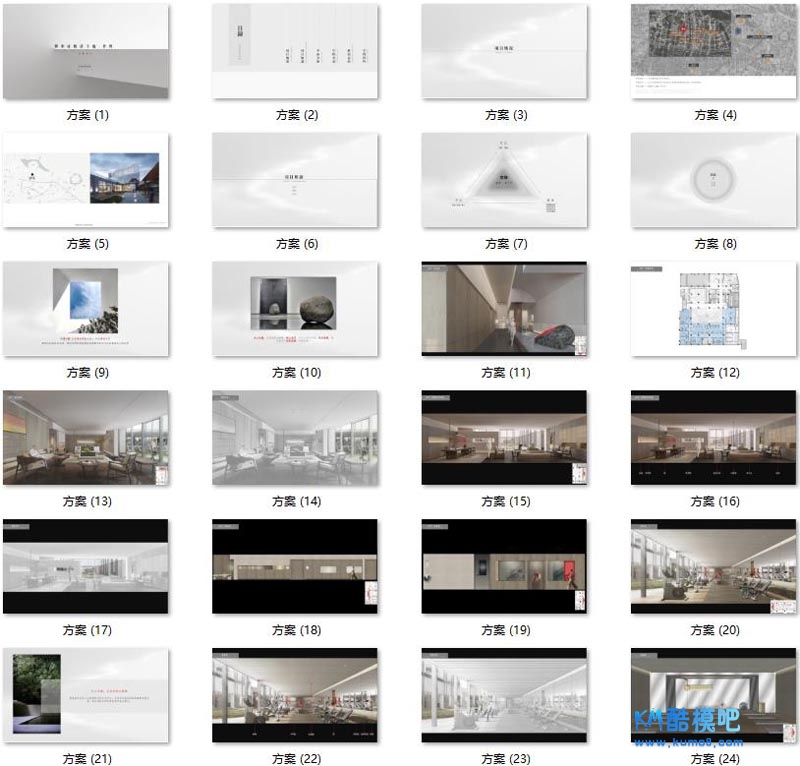Click the 方案 (8) circle diagram thumbnail

(x=714, y=181)
